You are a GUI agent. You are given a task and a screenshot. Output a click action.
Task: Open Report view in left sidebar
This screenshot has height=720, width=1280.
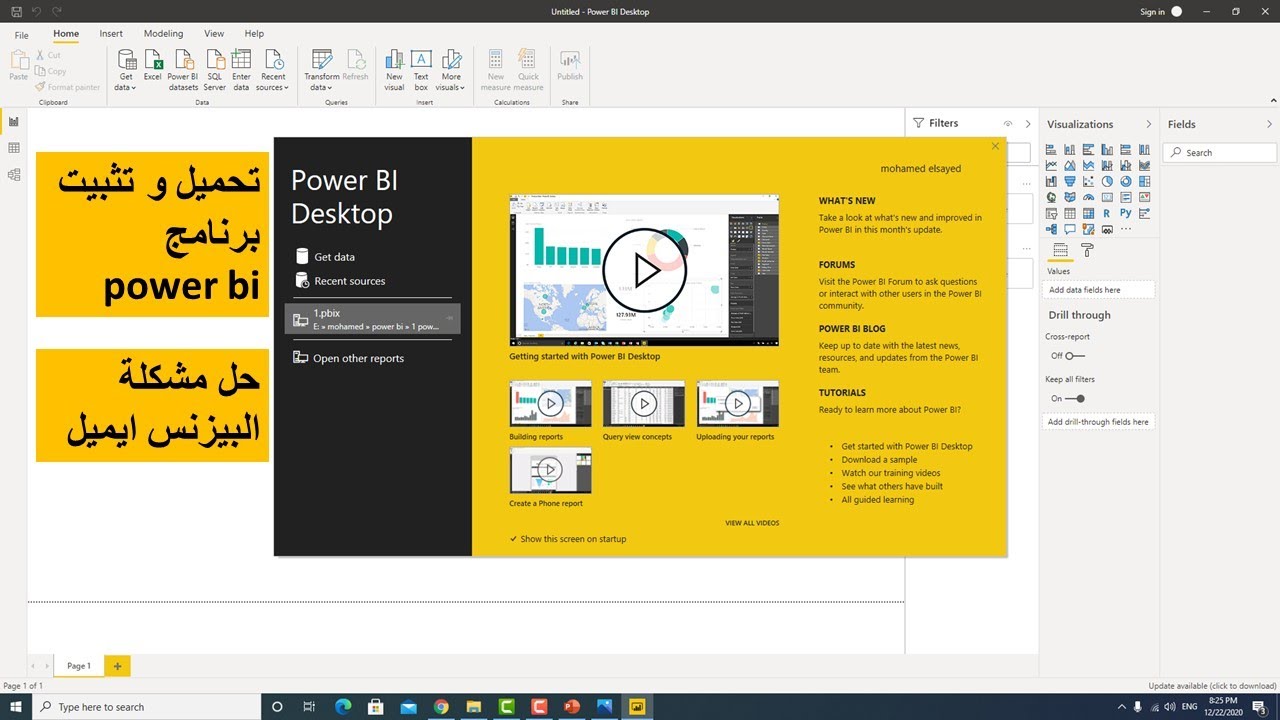13,121
